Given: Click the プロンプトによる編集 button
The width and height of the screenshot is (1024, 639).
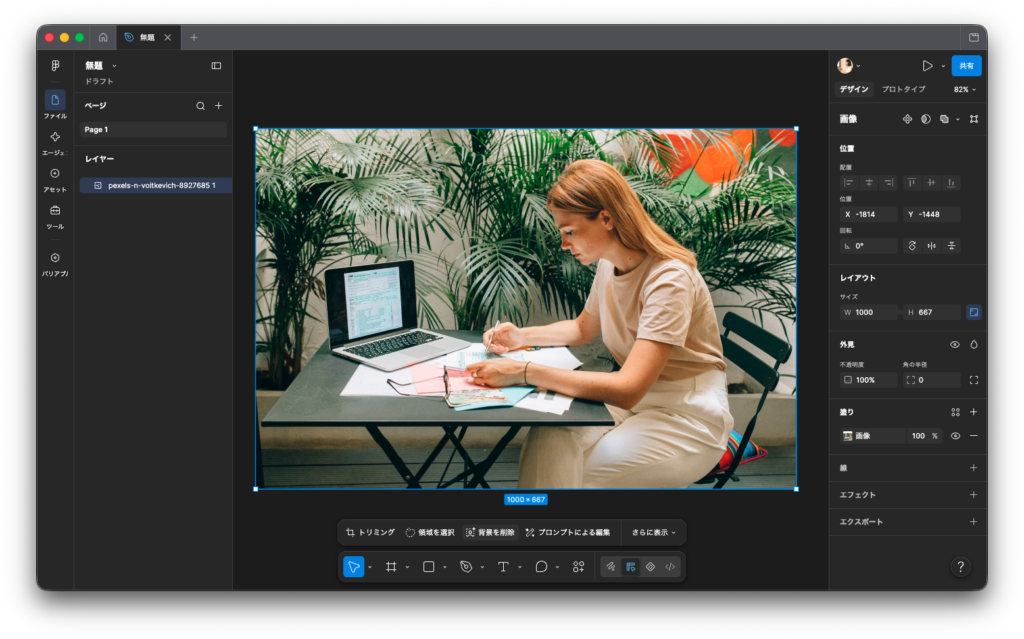Looking at the screenshot, I should (x=568, y=532).
